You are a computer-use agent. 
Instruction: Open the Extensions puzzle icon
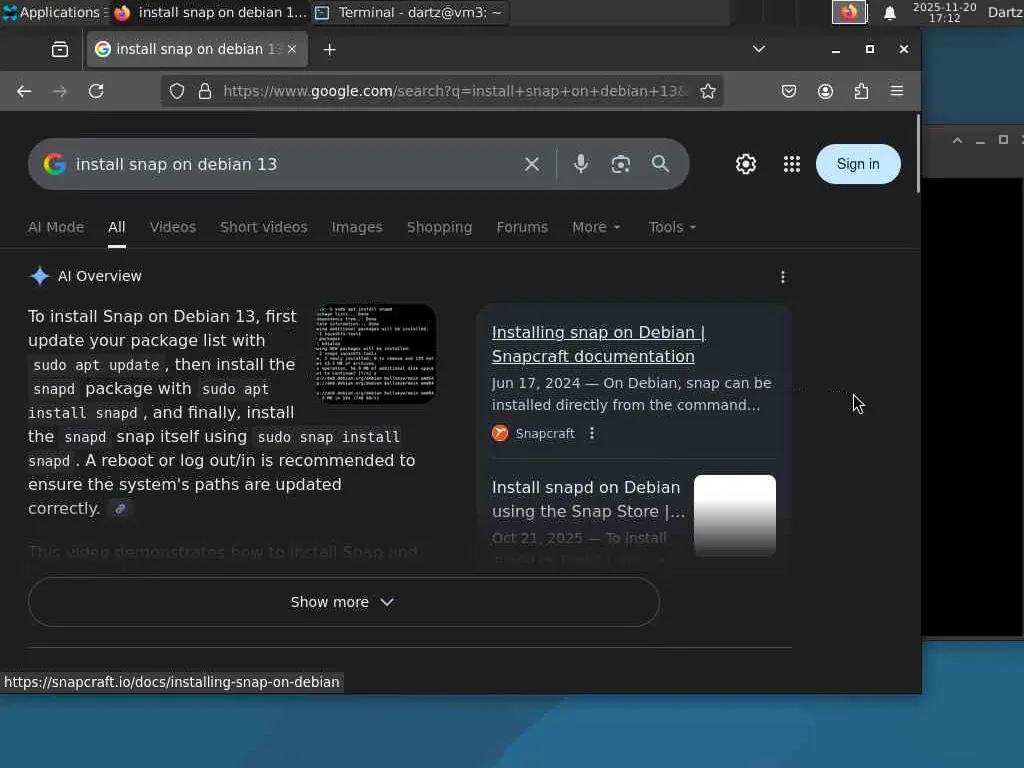(861, 91)
